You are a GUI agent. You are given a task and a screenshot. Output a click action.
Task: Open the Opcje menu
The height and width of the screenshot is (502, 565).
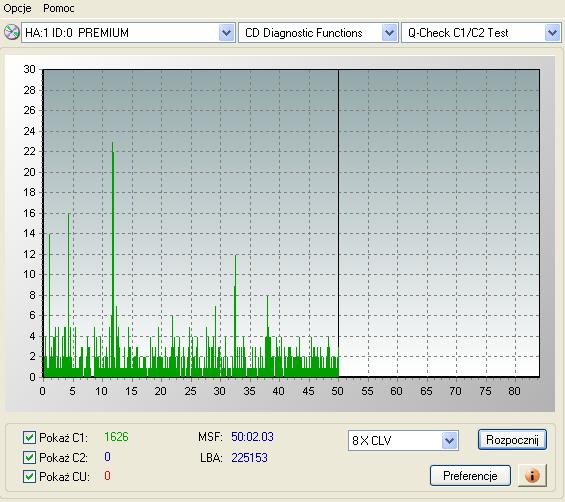17,8
